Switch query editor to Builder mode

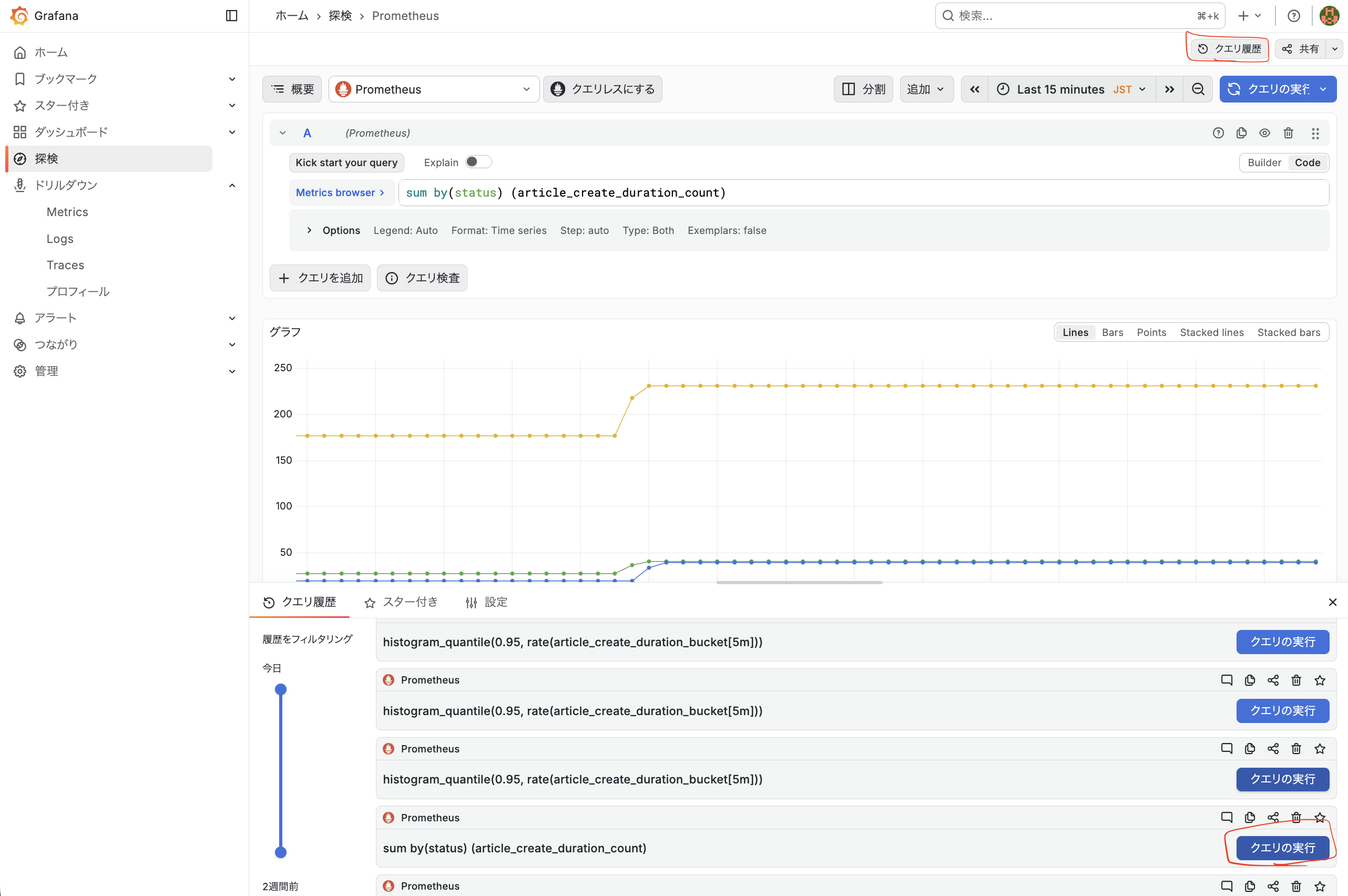tap(1264, 162)
